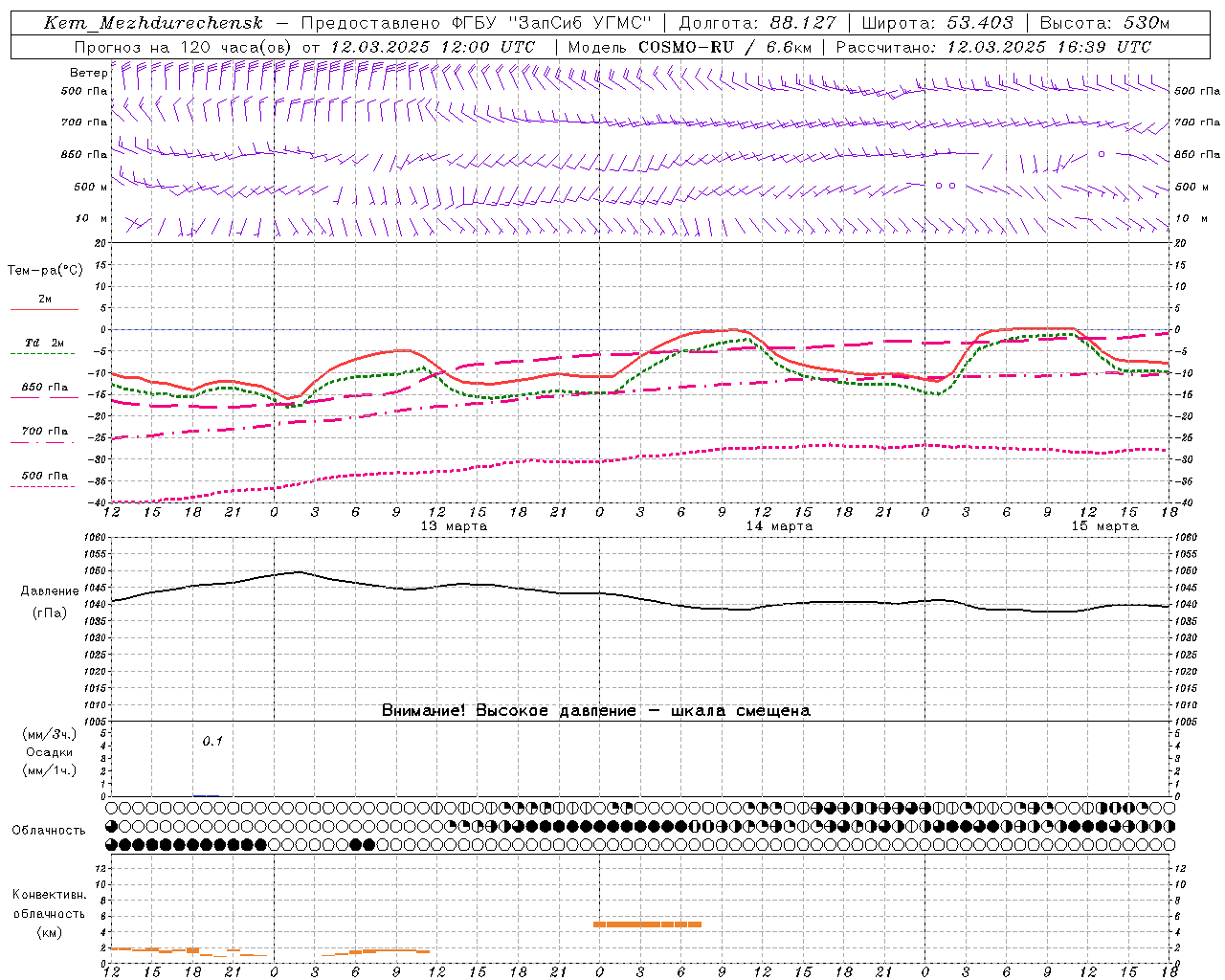Click the 'Высота: 530м' header value
The image size is (1225, 980).
coord(1104,23)
